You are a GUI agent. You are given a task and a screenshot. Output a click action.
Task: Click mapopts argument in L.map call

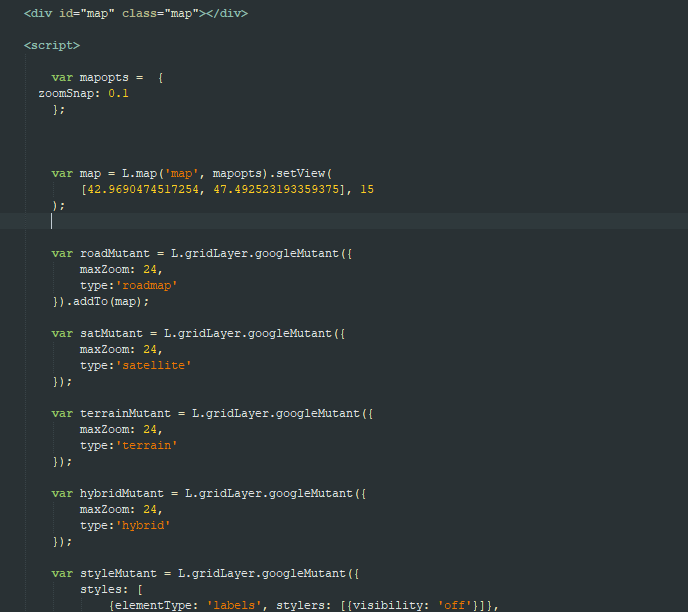point(237,174)
